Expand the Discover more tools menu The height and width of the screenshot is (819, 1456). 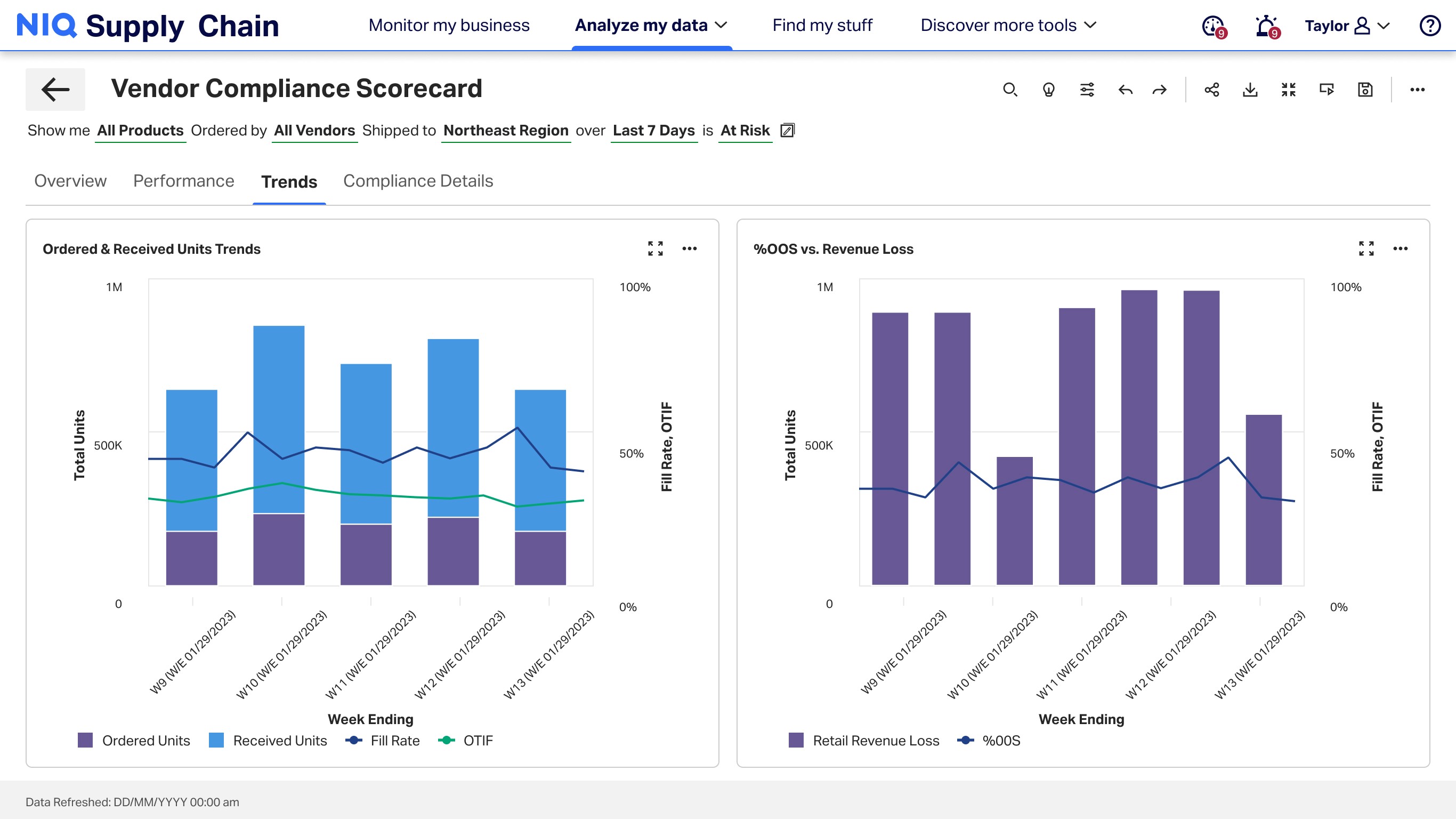click(x=1008, y=26)
